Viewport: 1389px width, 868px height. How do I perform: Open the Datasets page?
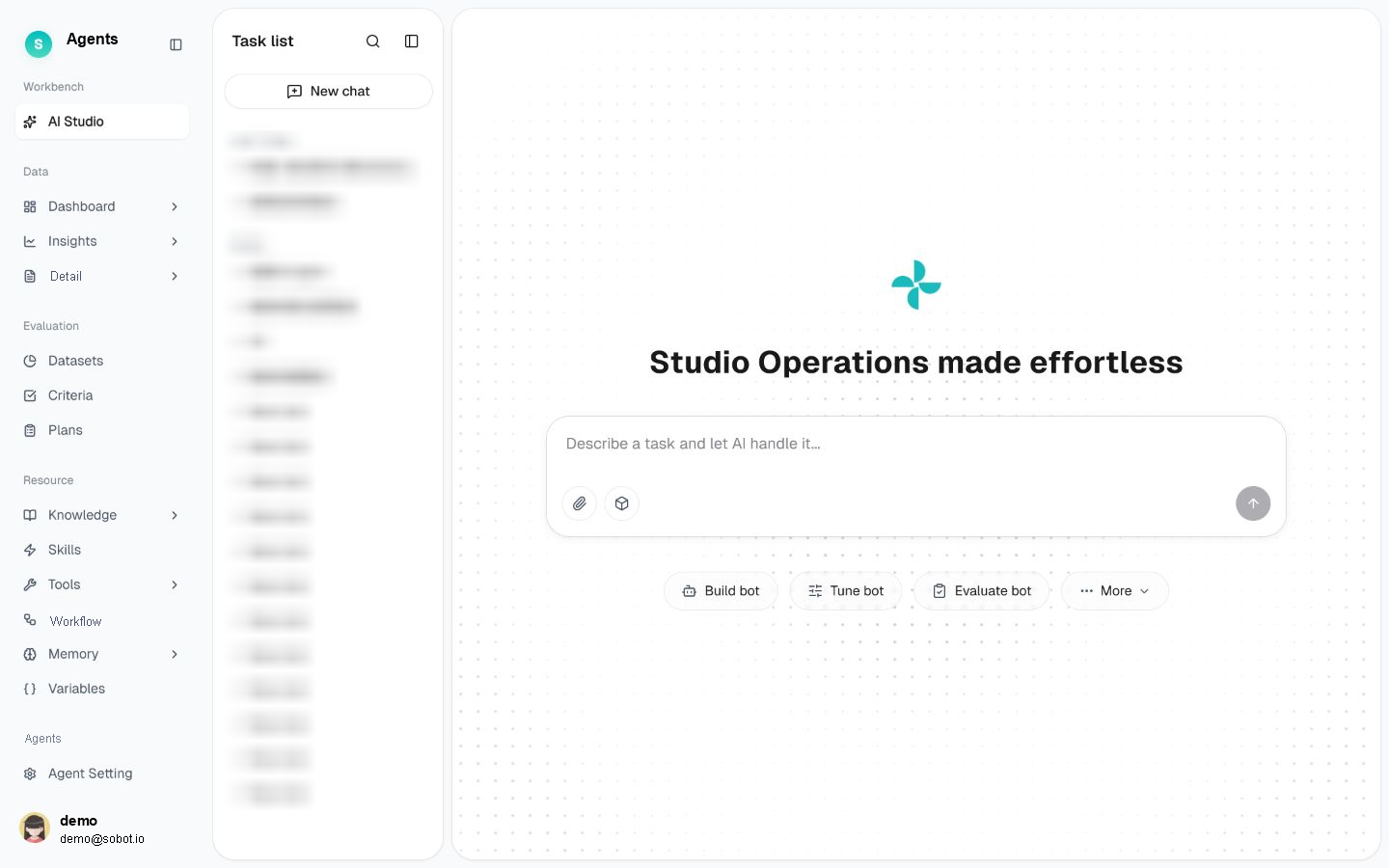pos(102,361)
